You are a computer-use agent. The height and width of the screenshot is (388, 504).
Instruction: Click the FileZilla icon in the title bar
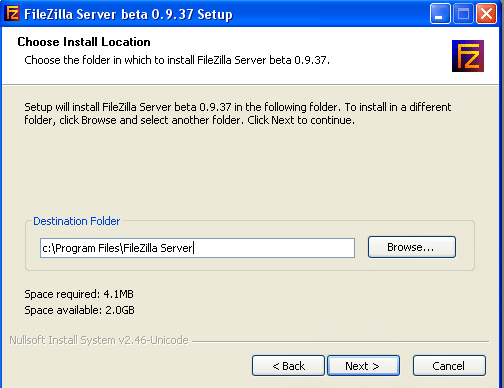(x=12, y=14)
